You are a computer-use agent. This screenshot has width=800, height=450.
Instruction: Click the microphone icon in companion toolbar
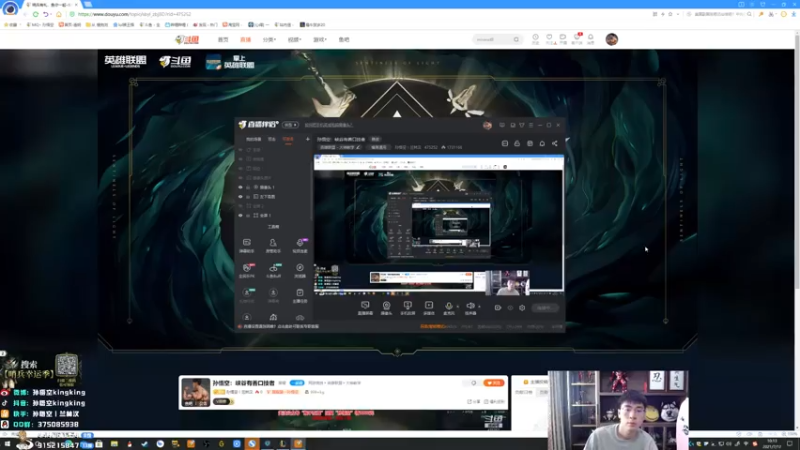[x=448, y=307]
